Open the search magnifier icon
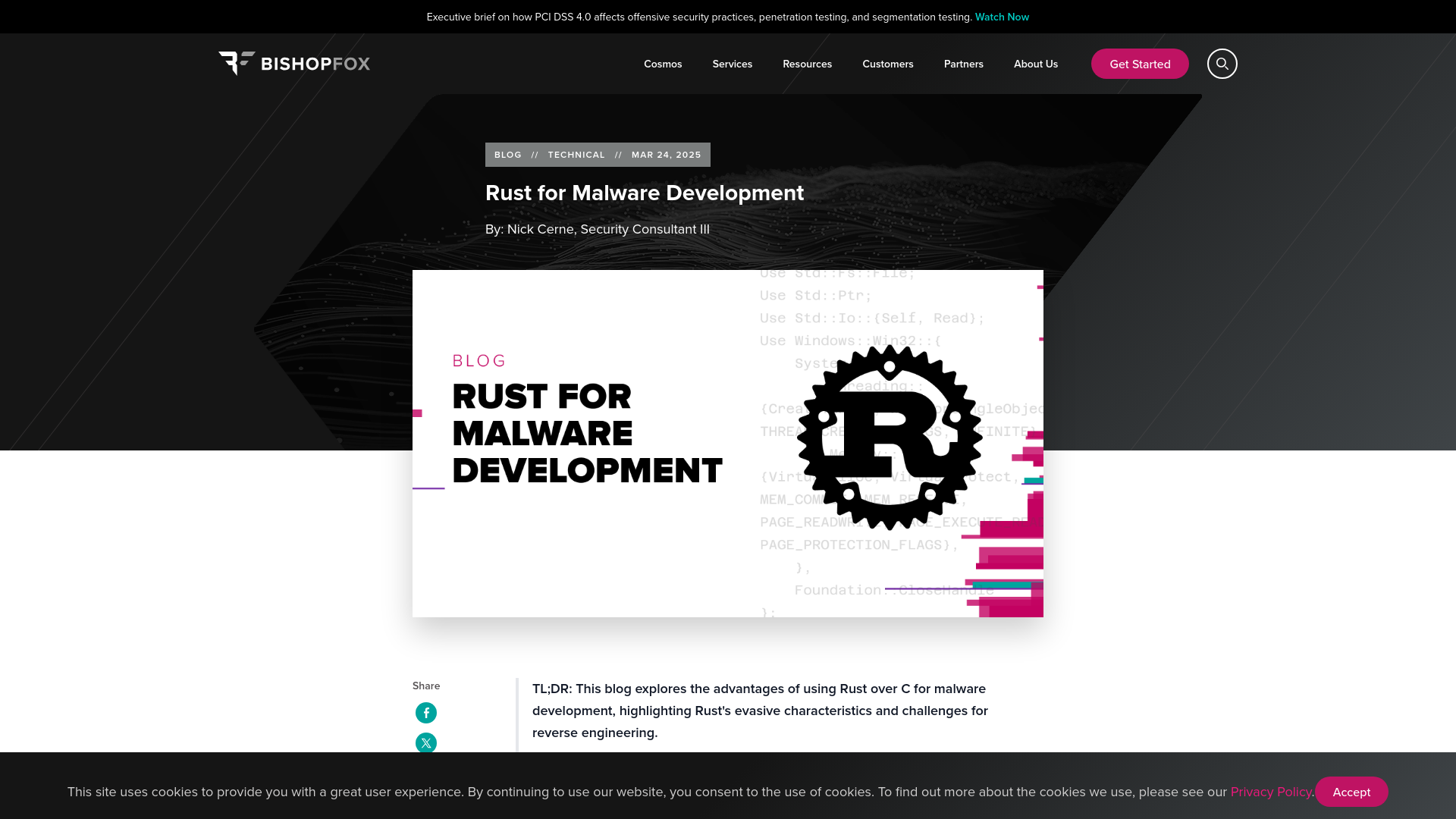The image size is (1456, 819). coord(1222,64)
